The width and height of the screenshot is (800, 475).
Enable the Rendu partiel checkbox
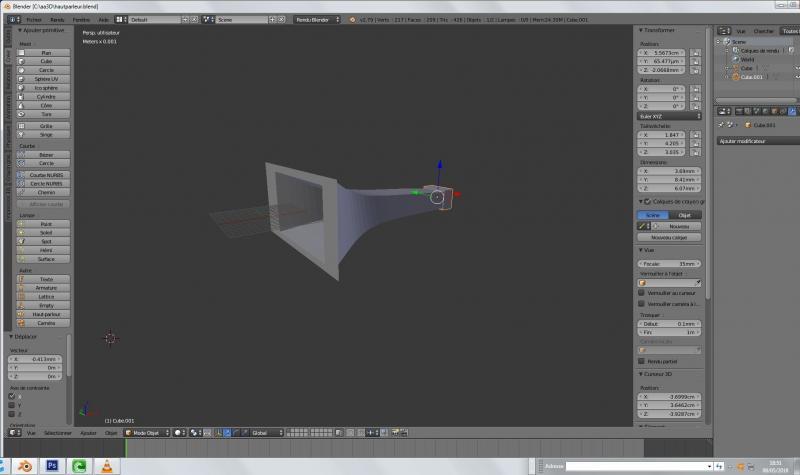642,361
